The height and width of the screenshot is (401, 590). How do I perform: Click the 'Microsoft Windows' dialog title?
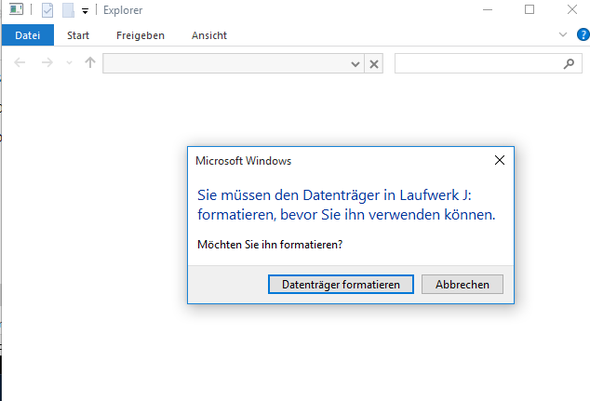[243, 161]
